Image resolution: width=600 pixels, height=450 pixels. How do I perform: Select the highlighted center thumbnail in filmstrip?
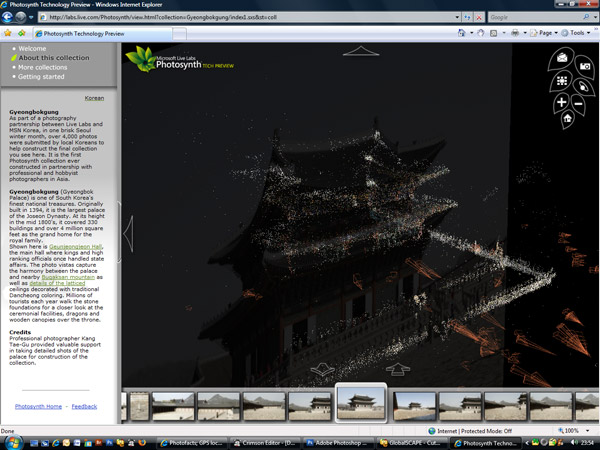pos(361,403)
